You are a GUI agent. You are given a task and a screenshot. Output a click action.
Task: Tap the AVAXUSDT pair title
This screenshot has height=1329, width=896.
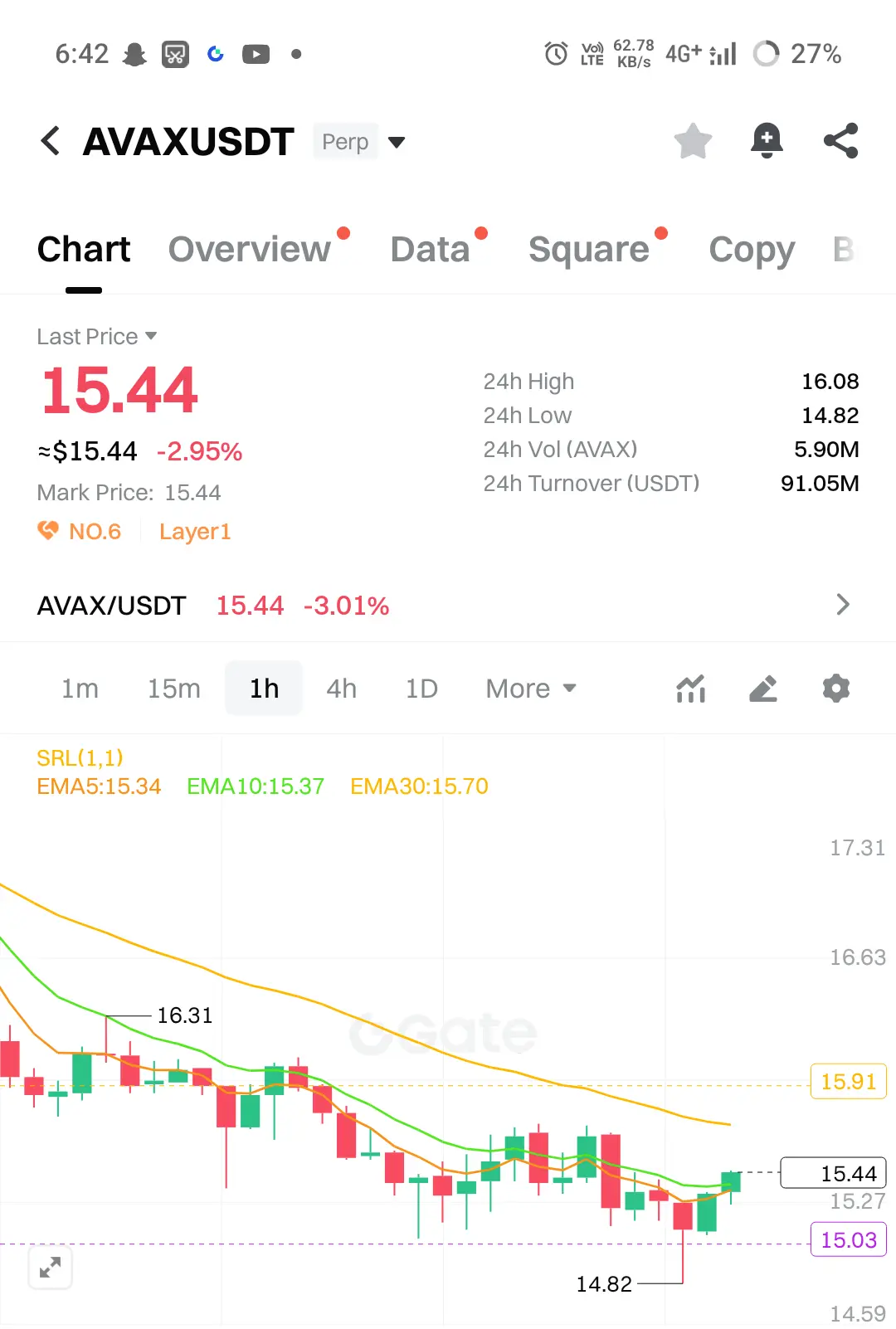[x=188, y=142]
